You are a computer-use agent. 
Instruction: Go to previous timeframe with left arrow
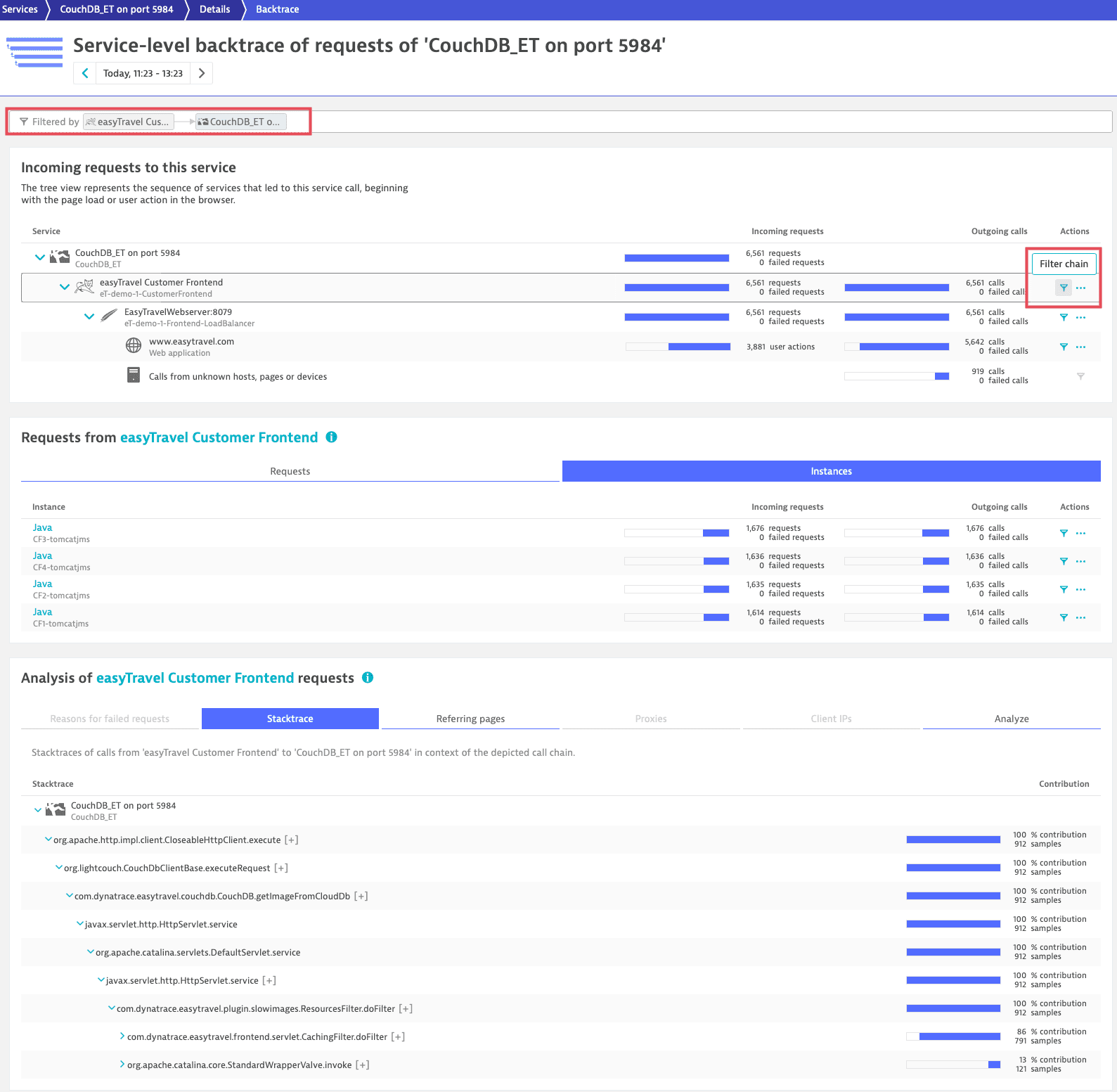click(x=85, y=73)
